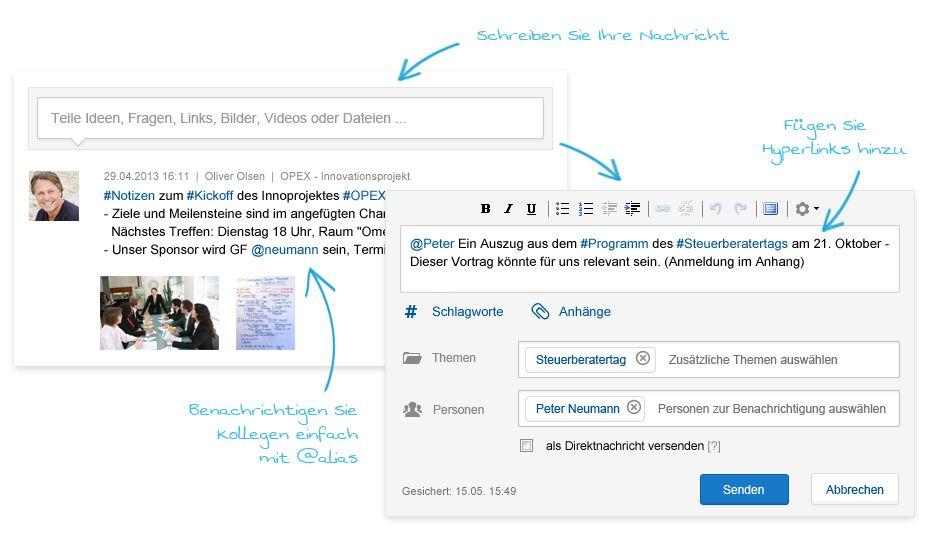
Task: Insert a numbered list
Action: tap(586, 209)
